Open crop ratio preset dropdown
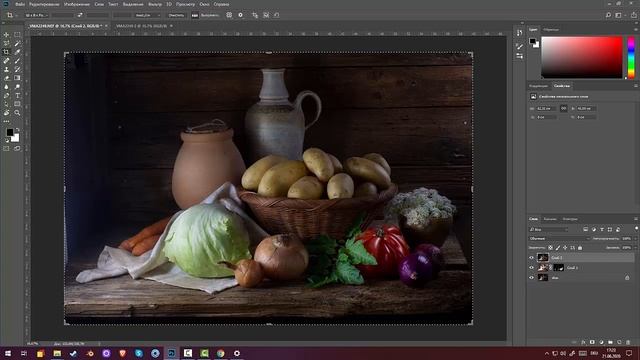 36,15
